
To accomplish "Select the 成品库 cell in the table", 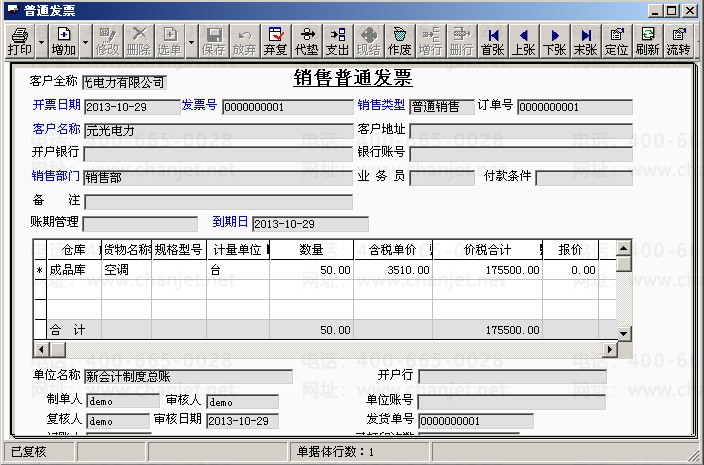I will pos(74,270).
